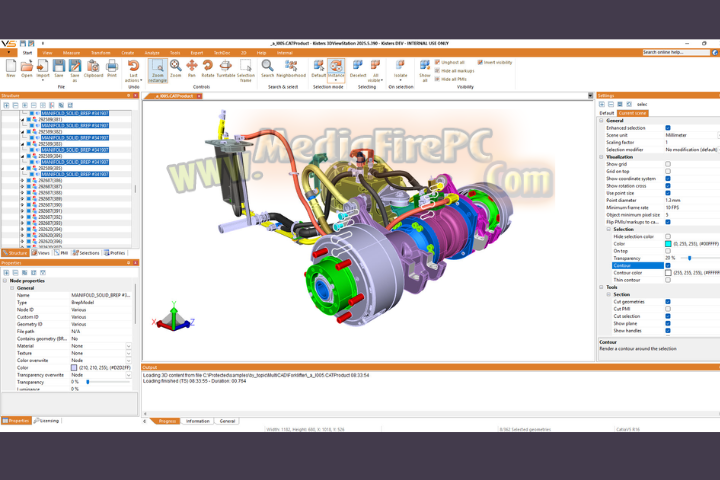Select the Selection frame tool
The width and height of the screenshot is (720, 480).
click(x=246, y=66)
